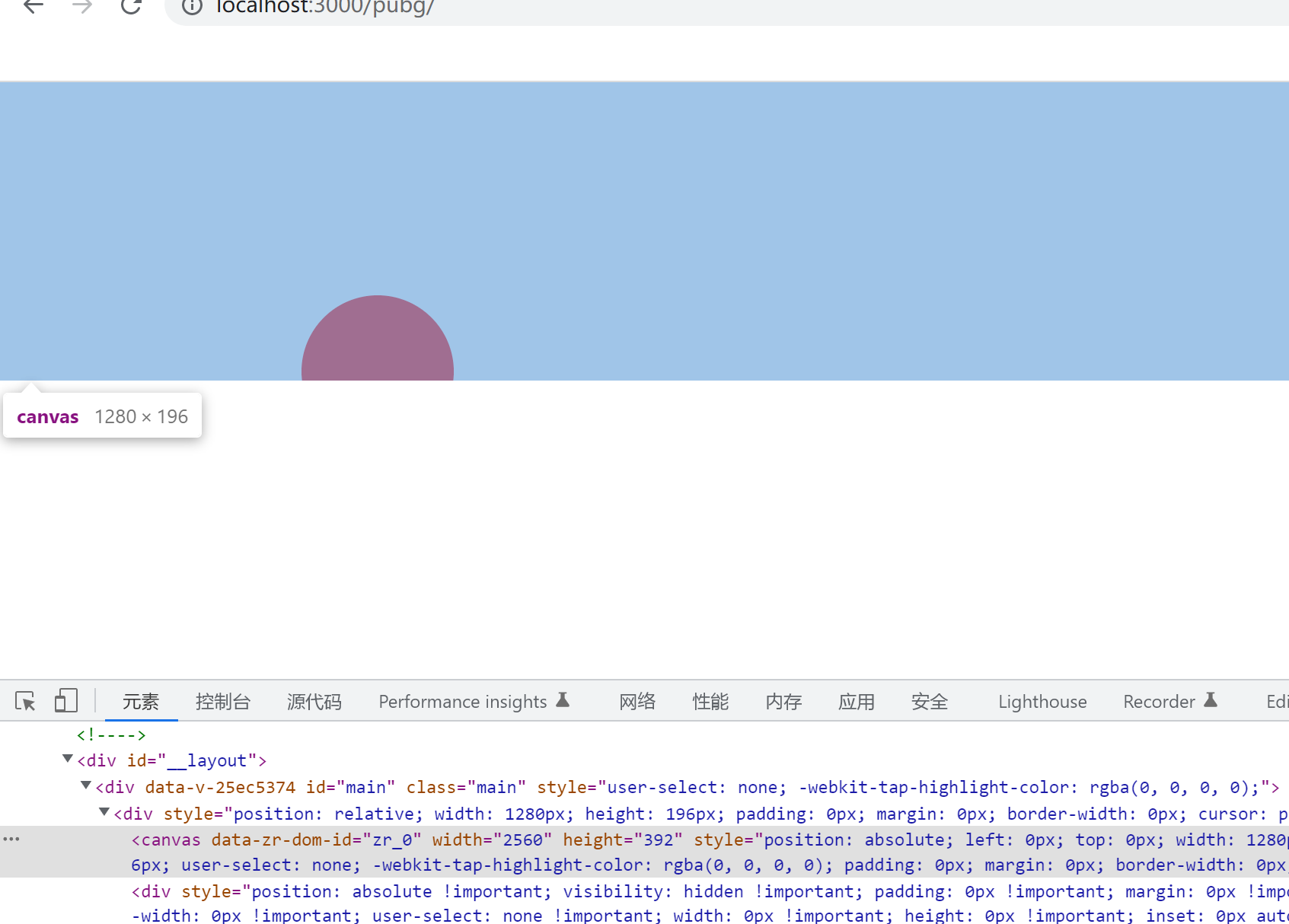The height and width of the screenshot is (924, 1289).
Task: Switch to the 源代码 sources panel
Action: click(314, 701)
